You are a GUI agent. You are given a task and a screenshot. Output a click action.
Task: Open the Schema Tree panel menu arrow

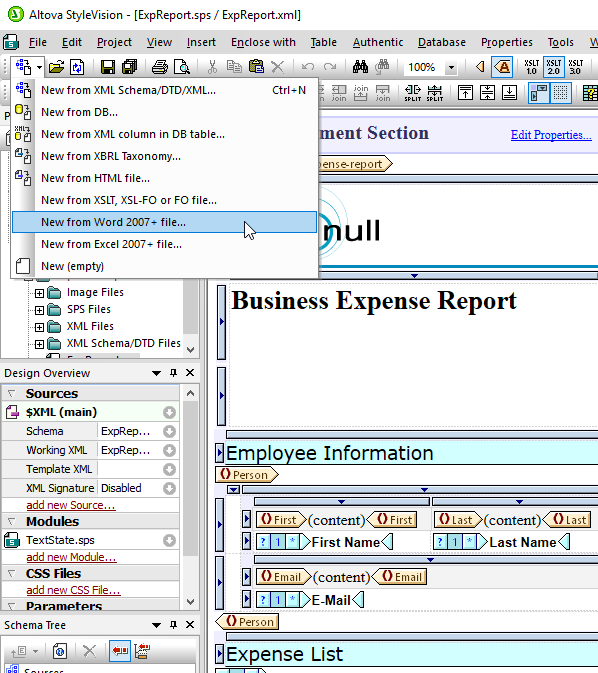(157, 625)
